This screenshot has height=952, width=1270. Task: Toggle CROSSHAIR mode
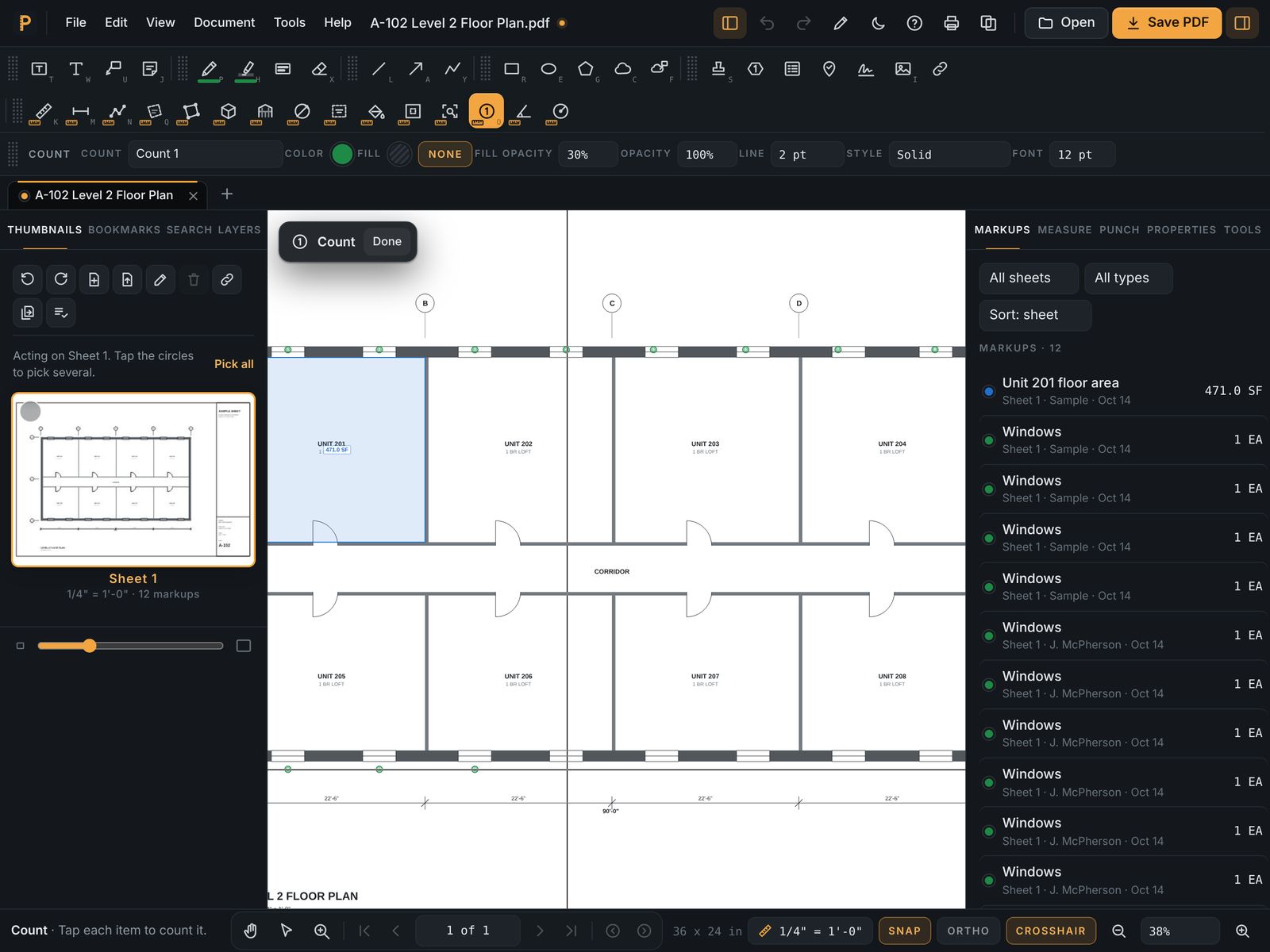point(1050,931)
